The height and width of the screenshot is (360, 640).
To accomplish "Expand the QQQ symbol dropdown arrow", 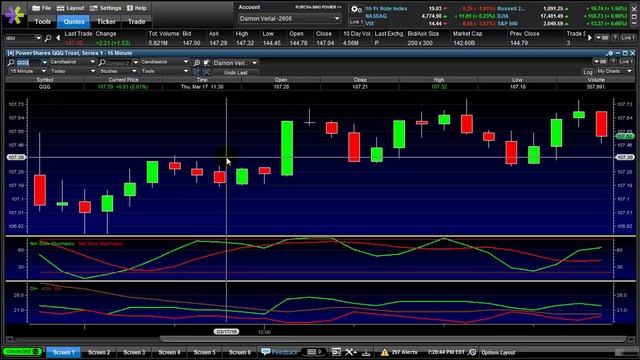I will click(44, 62).
